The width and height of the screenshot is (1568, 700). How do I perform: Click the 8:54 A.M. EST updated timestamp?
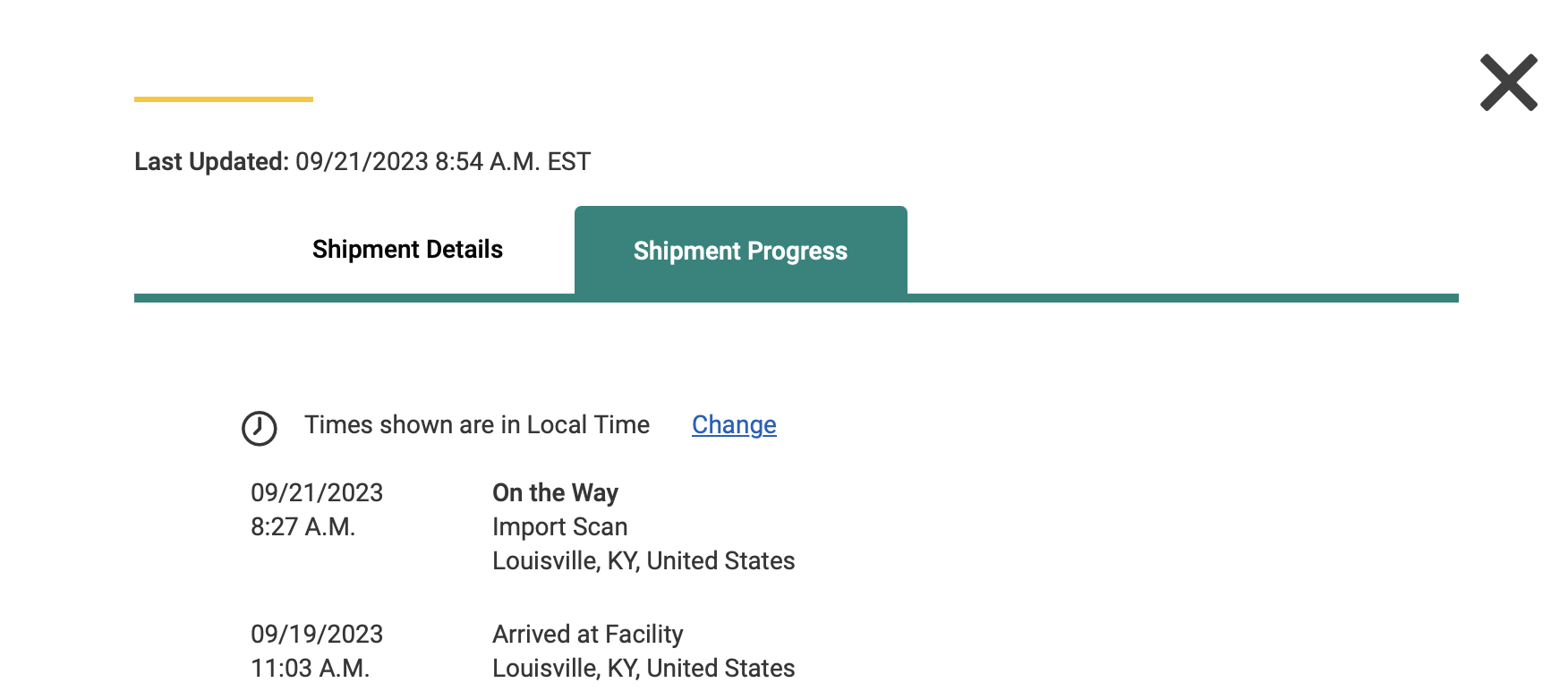coord(513,162)
